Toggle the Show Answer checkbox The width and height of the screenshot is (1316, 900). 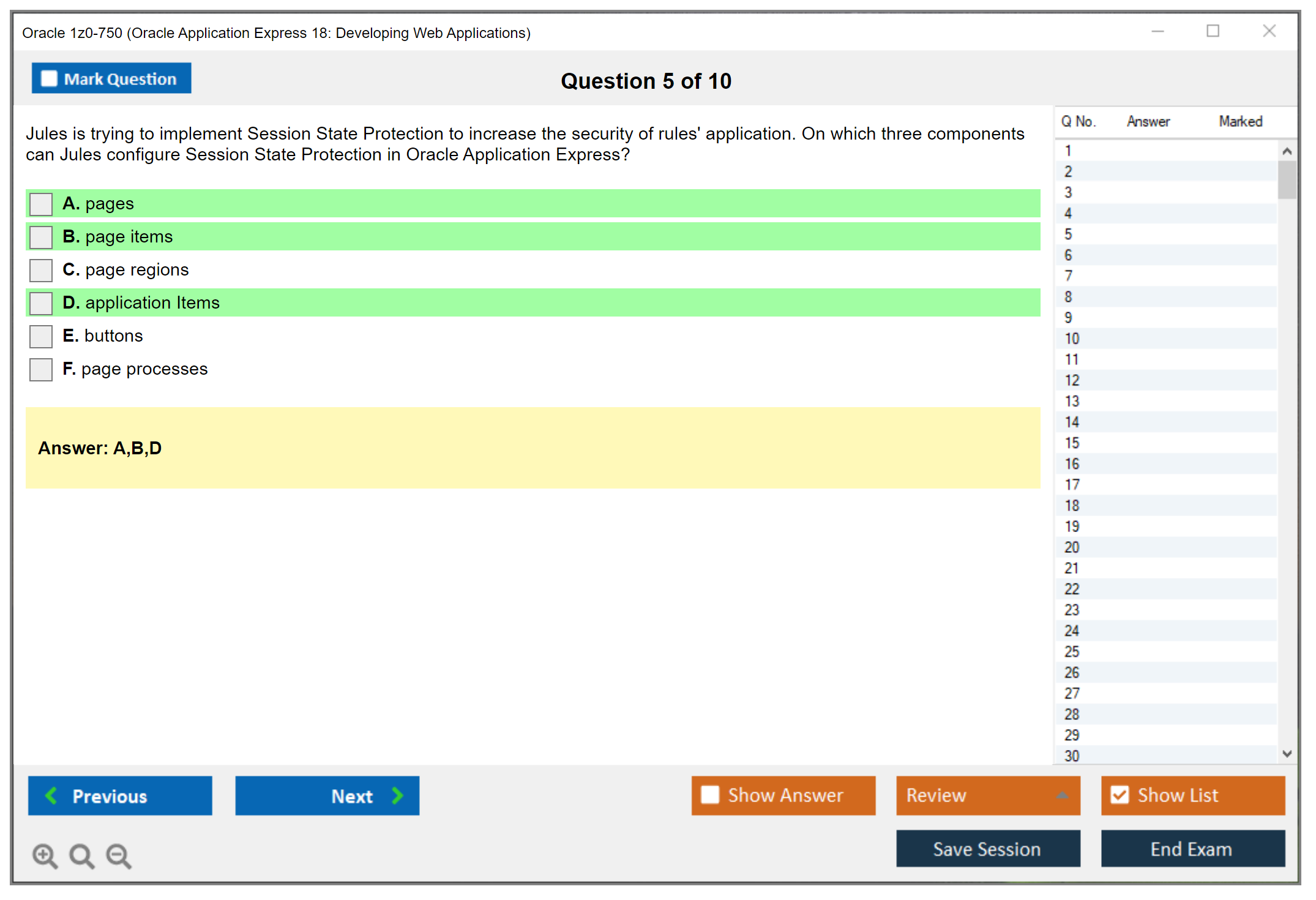[x=710, y=795]
